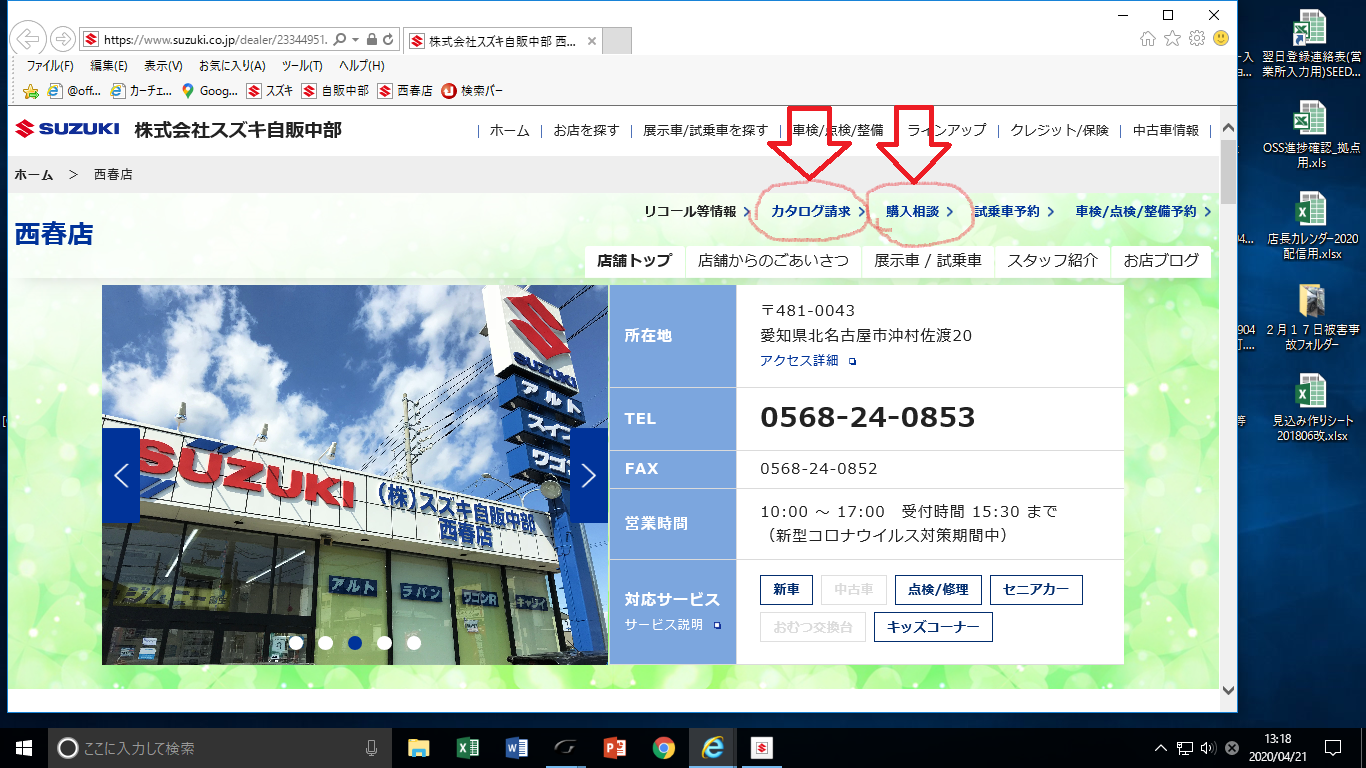This screenshot has height=768, width=1366.
Task: Click the smiley feedback icon in IE toolbar
Action: [x=1220, y=39]
